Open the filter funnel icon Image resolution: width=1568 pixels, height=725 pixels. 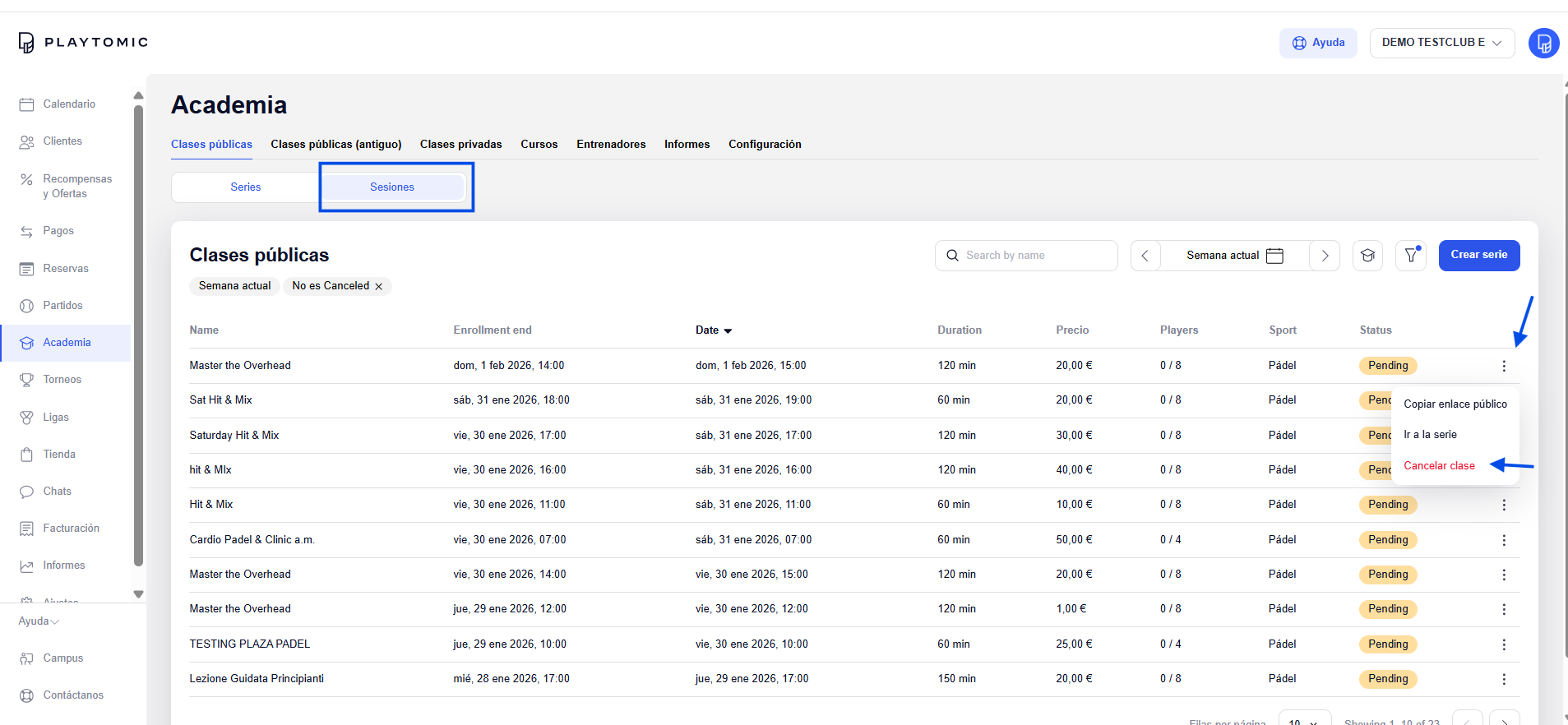tap(1411, 256)
